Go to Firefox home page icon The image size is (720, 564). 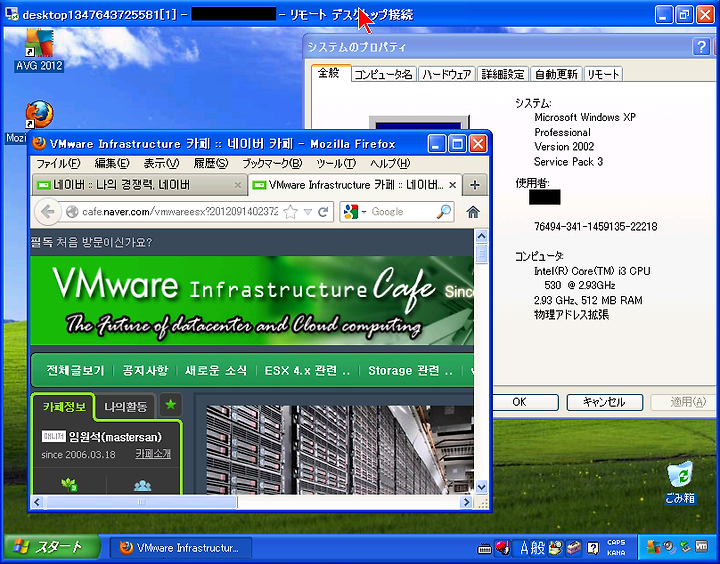[x=473, y=212]
